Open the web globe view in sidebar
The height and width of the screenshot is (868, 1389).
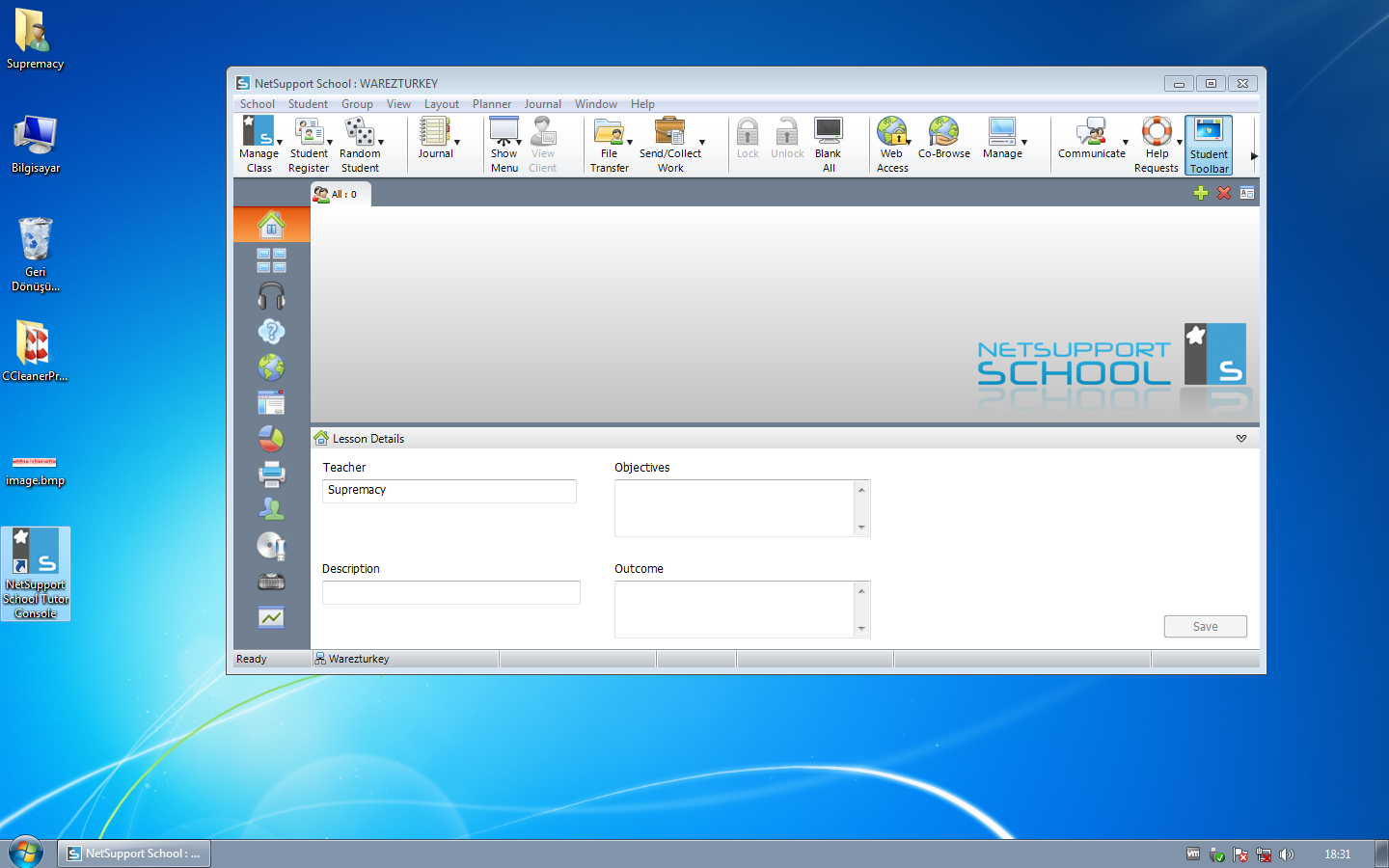coord(271,367)
